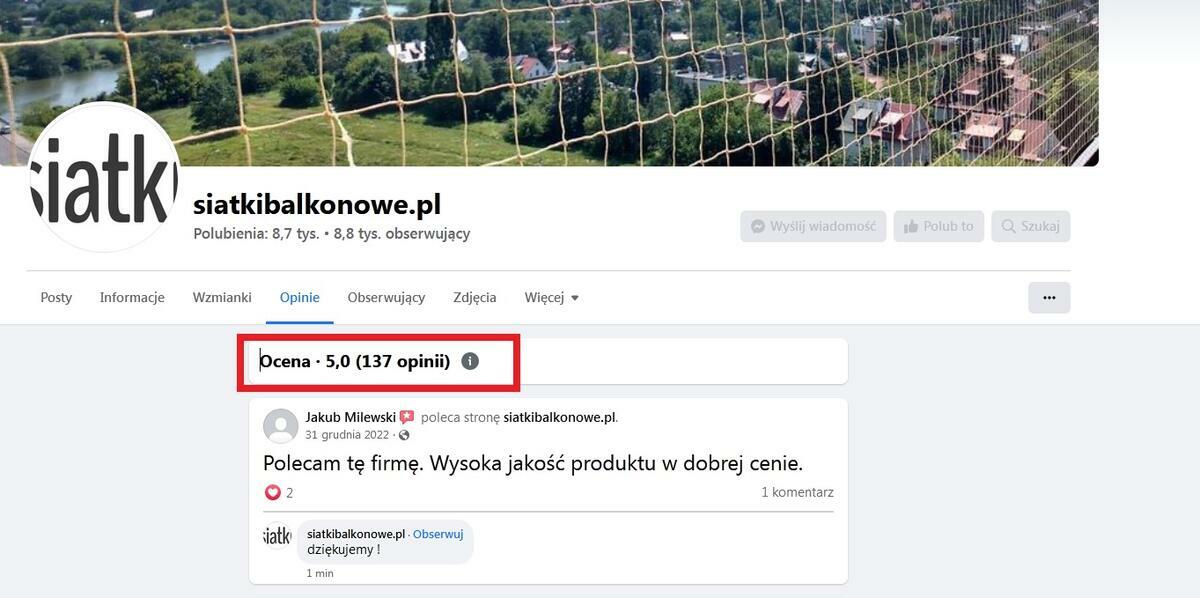Follow page via Obserwuj link
Viewport: 1200px width, 598px height.
pos(438,534)
